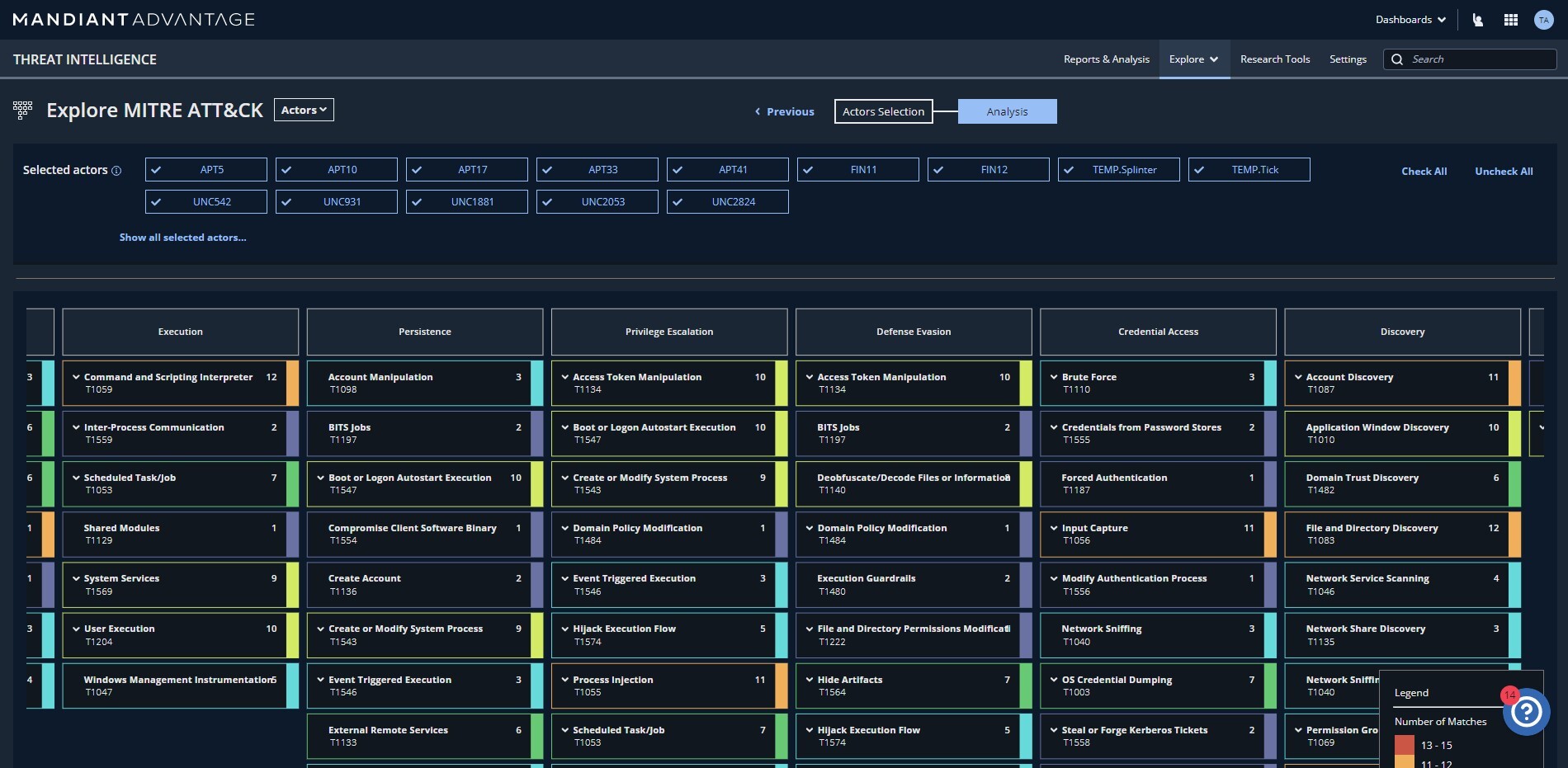Expand the Dashboards dropdown menu
The width and height of the screenshot is (1568, 768).
tap(1410, 20)
